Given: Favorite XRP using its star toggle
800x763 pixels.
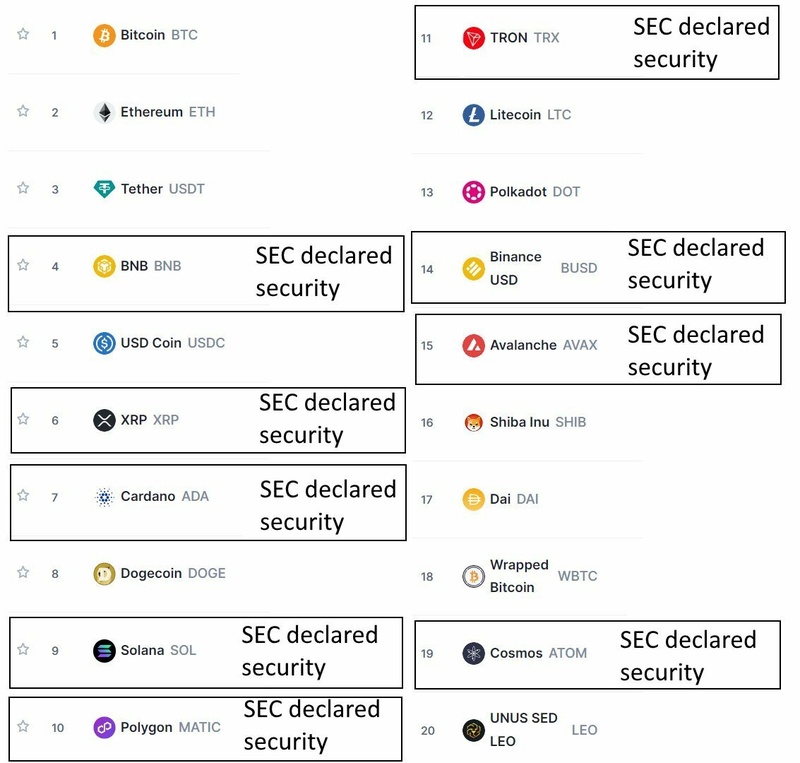Looking at the screenshot, I should tap(22, 419).
